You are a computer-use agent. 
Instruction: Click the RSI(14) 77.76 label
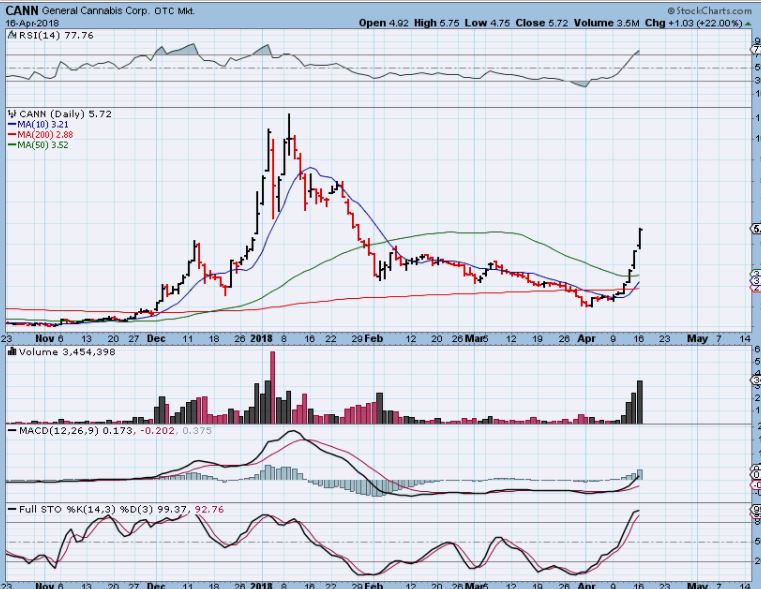coord(56,35)
